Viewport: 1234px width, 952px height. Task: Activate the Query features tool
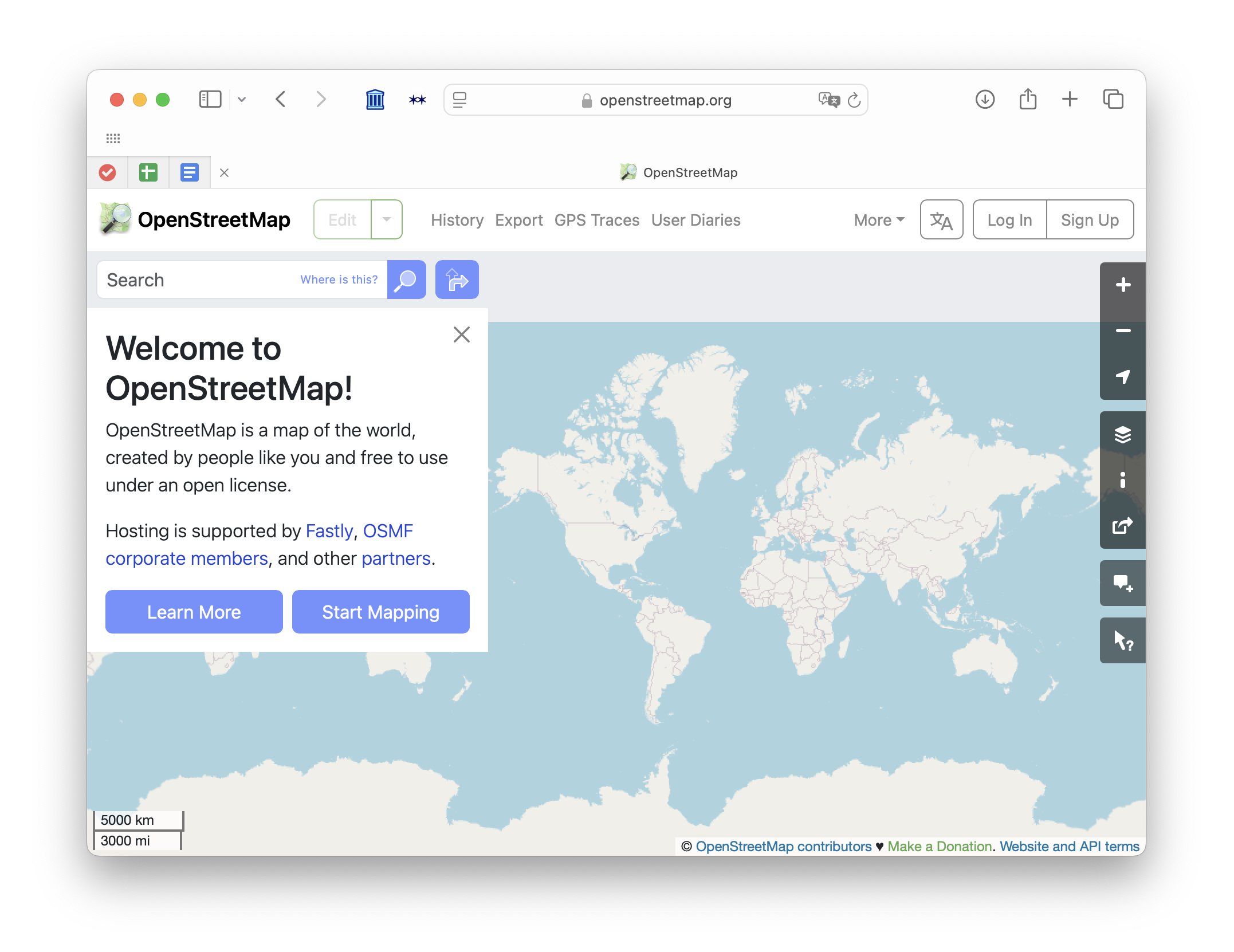(1122, 640)
